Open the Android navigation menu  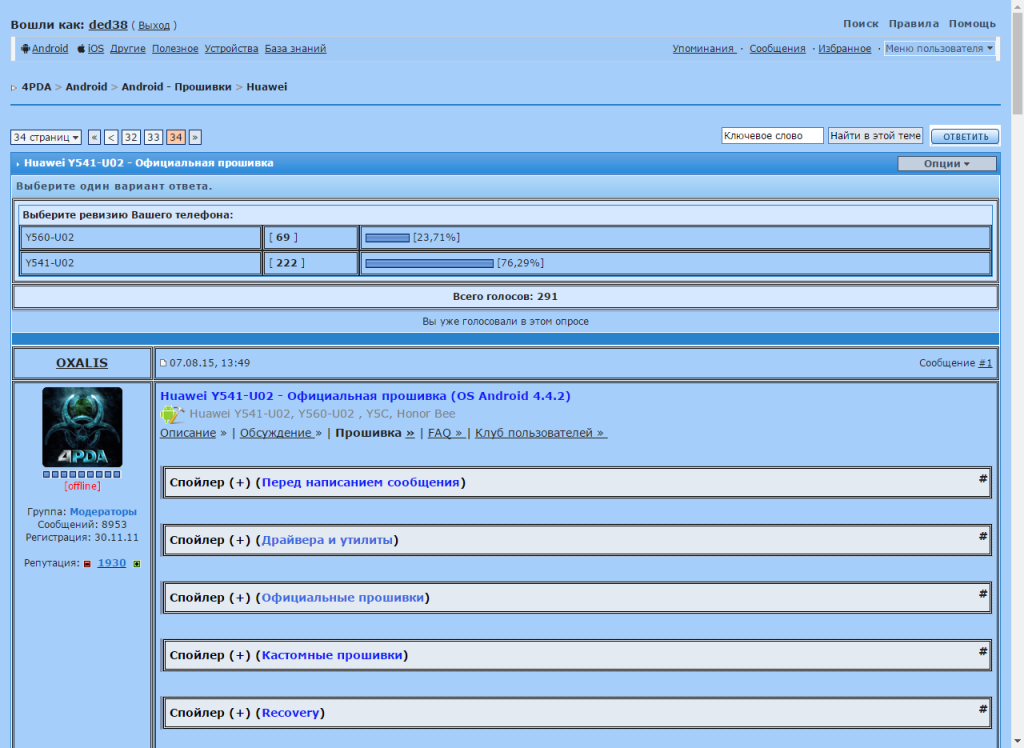pos(50,49)
